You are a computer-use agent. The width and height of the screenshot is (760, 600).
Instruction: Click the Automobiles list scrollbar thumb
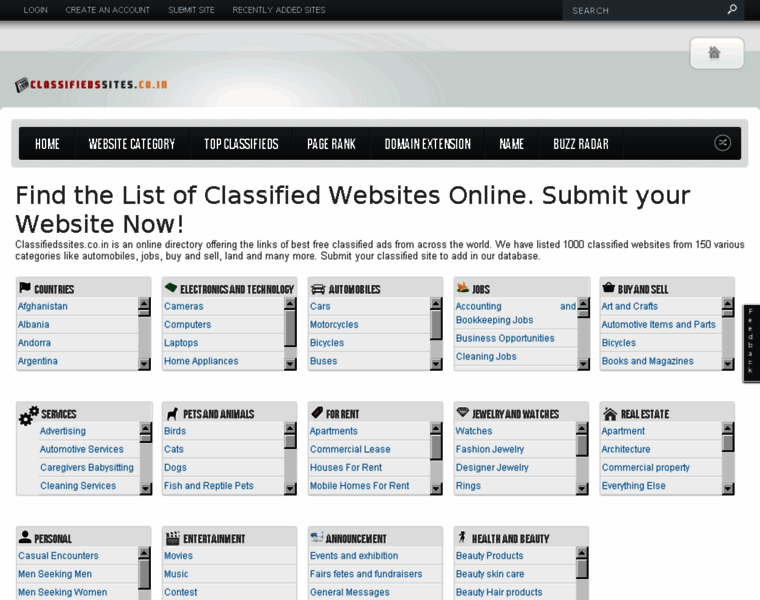(436, 324)
